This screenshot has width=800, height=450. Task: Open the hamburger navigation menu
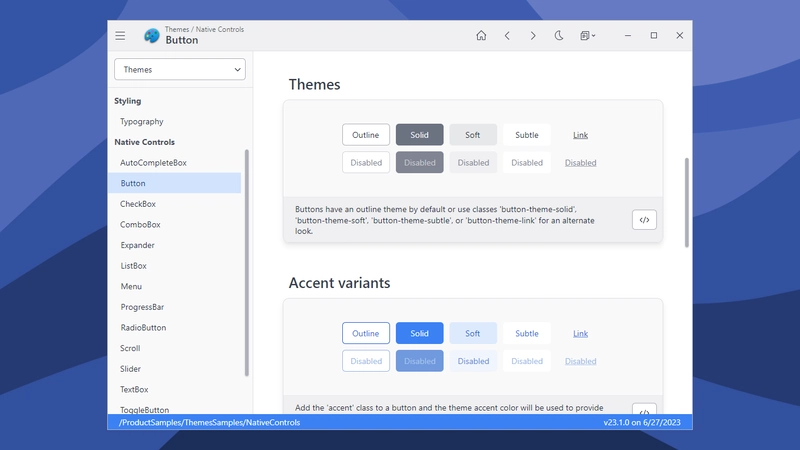[x=120, y=36]
